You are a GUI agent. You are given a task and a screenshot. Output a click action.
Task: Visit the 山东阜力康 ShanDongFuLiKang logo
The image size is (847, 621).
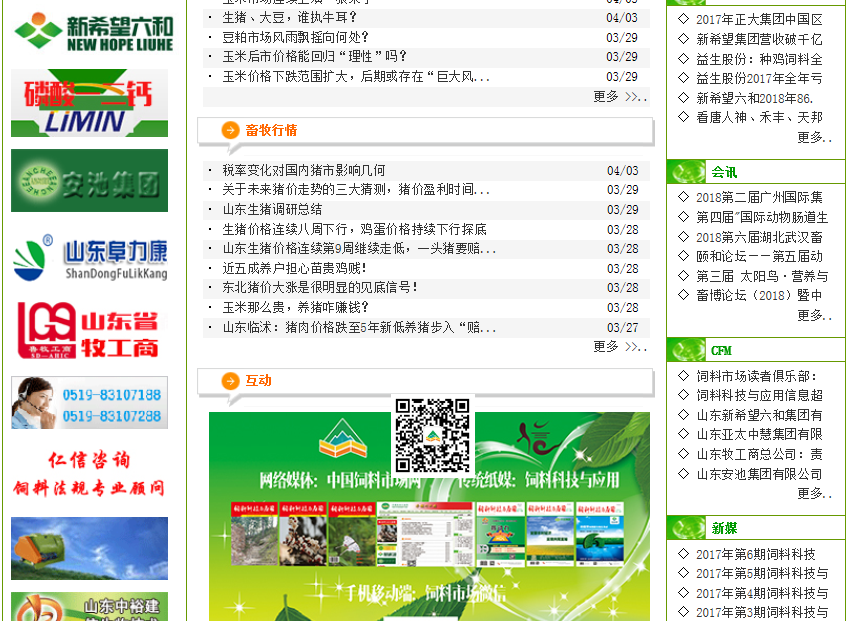pos(89,258)
